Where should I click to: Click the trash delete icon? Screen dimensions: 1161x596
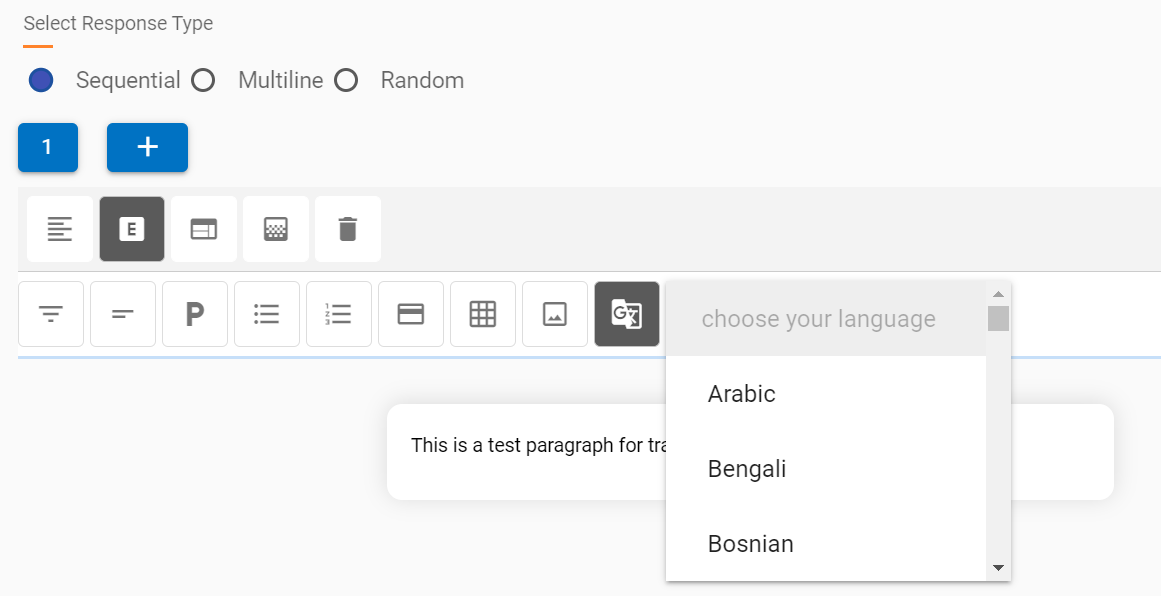[348, 229]
